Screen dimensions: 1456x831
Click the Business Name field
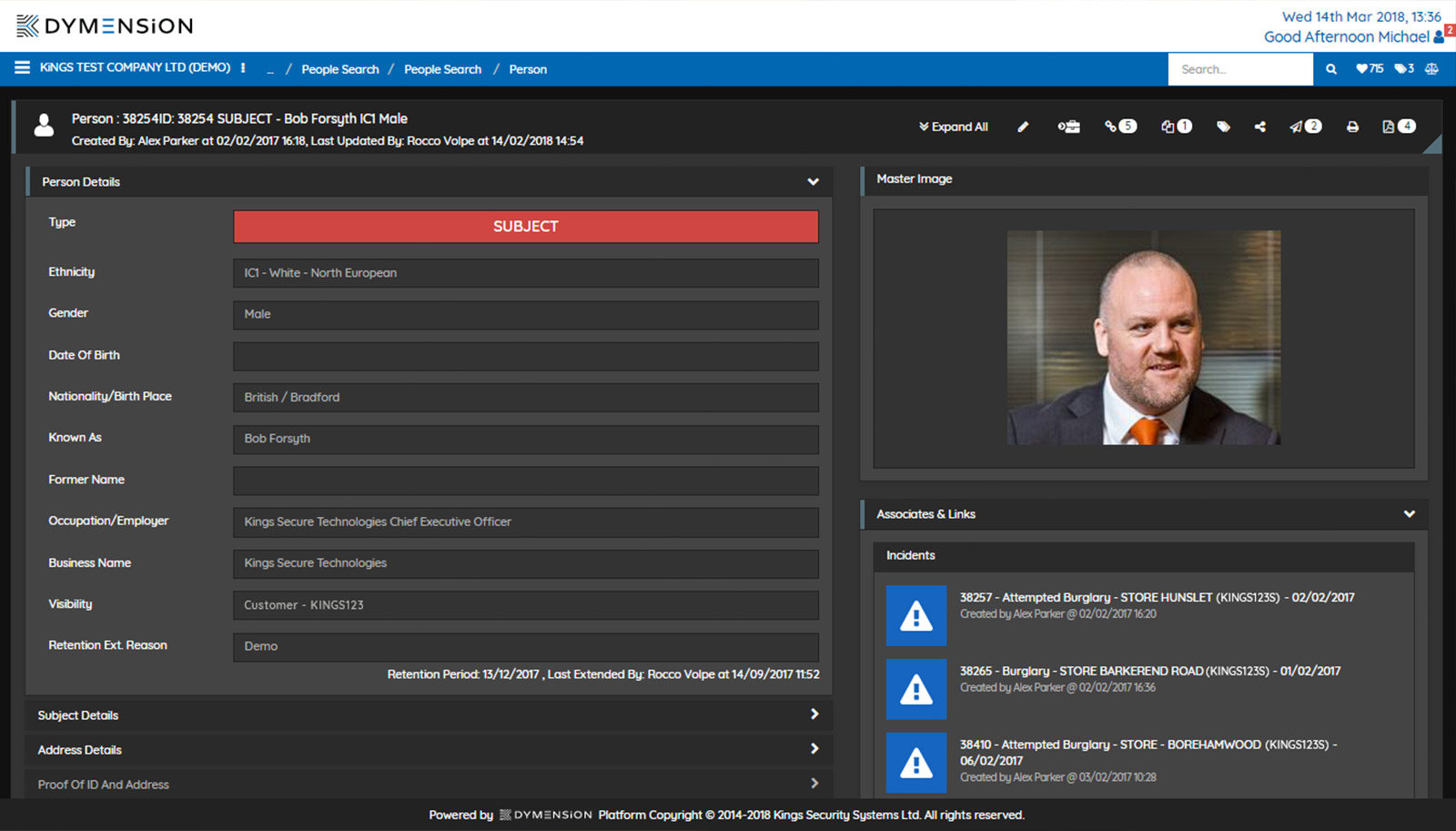click(526, 563)
